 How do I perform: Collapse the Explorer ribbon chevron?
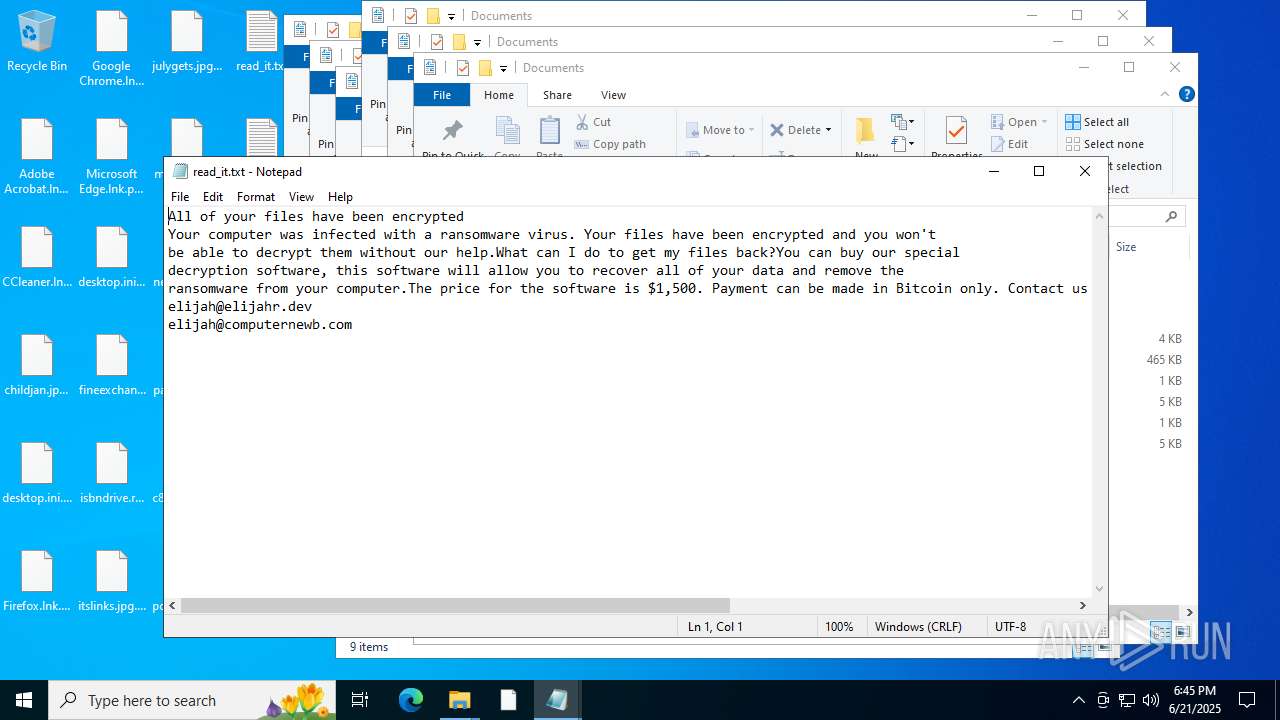[1165, 94]
